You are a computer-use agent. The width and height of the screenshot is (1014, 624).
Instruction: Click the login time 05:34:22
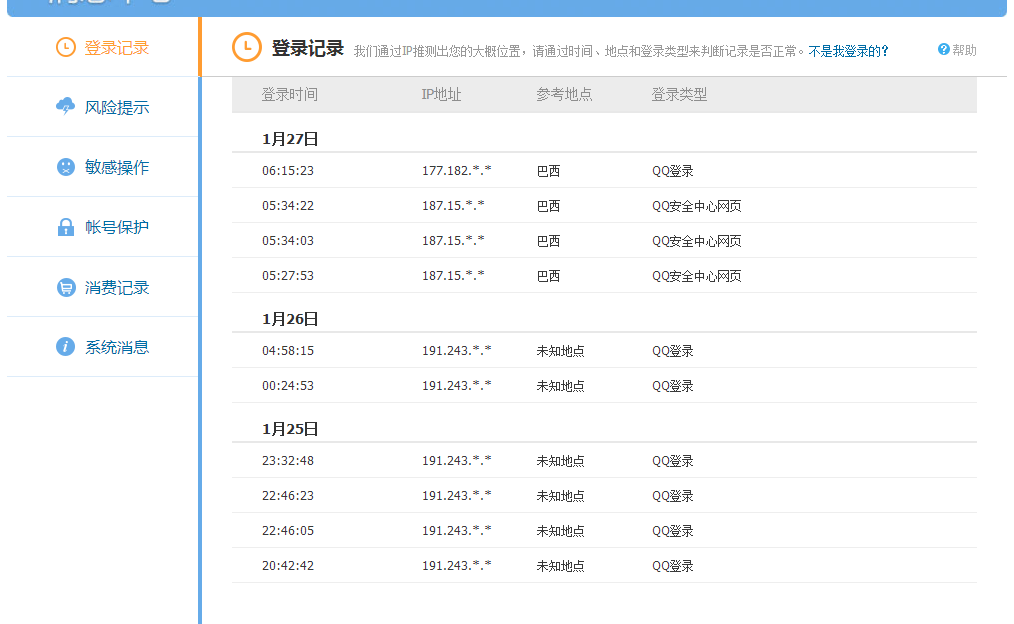[x=288, y=206]
